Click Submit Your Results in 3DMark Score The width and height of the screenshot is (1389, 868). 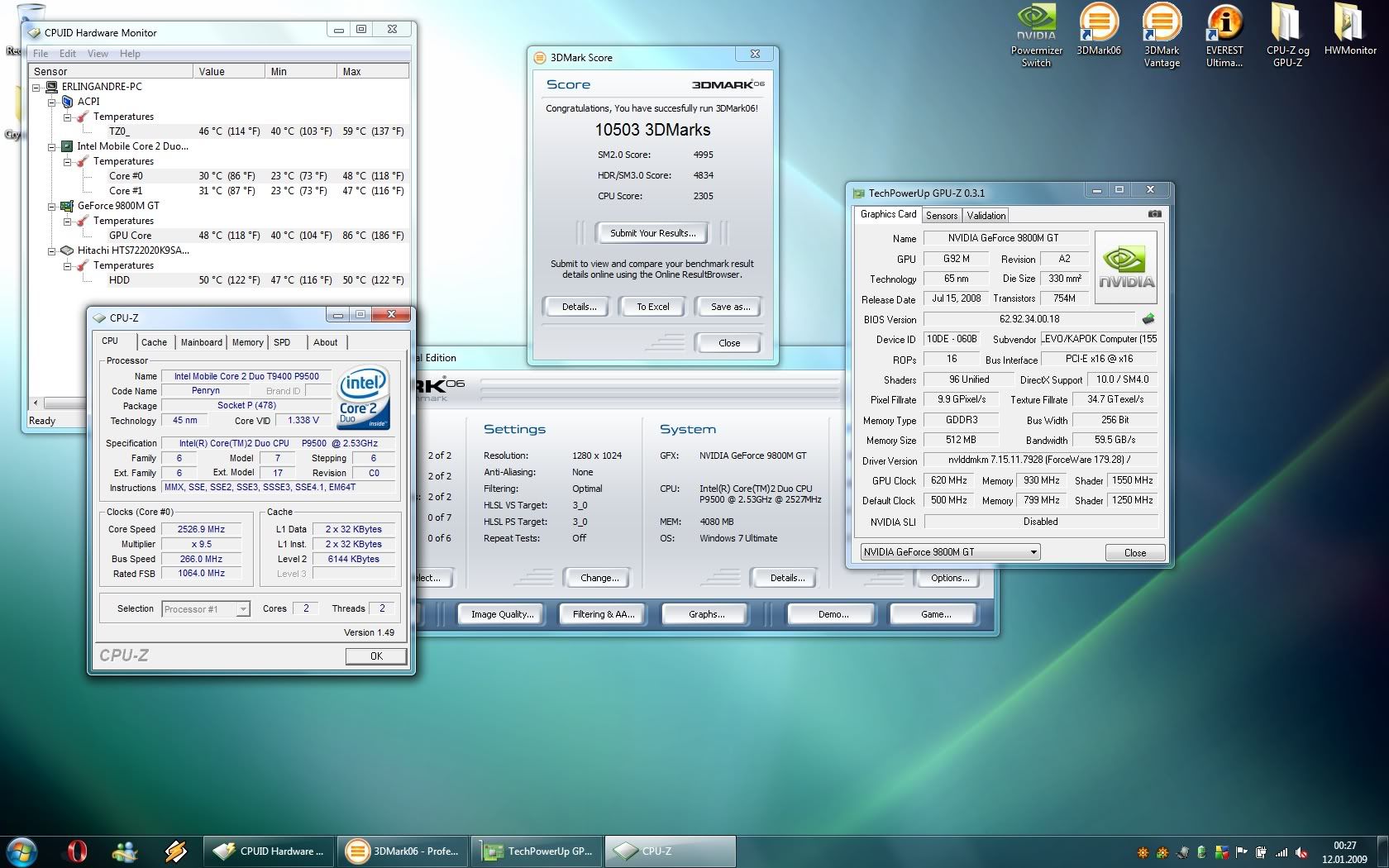coord(653,233)
